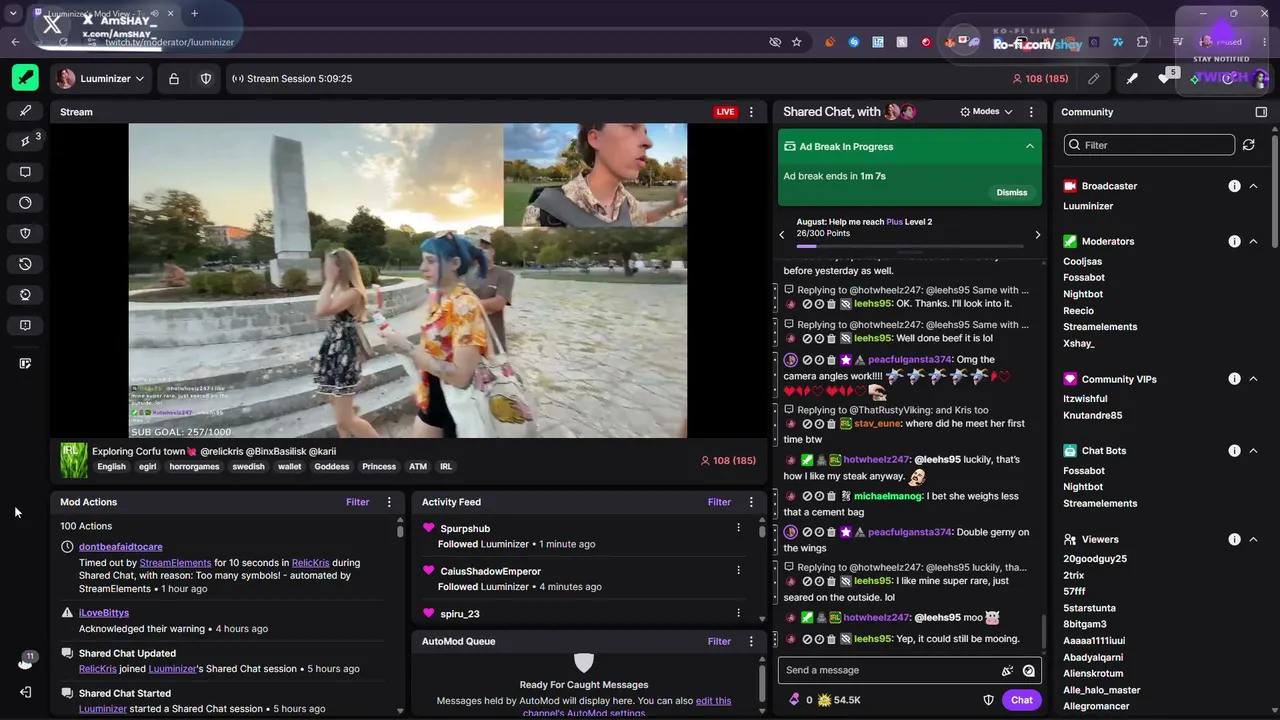Toggle the channel lock icon in top bar
This screenshot has width=1280, height=720.
pos(174,79)
